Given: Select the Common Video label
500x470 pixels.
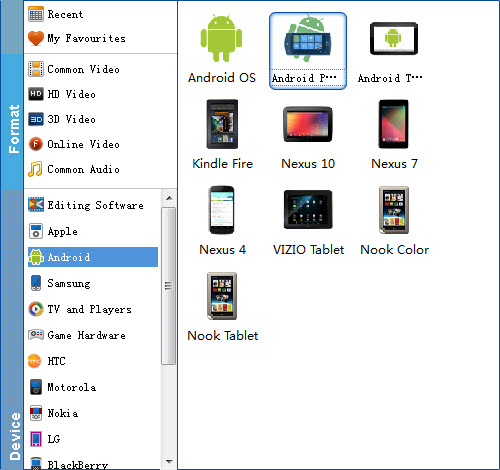Looking at the screenshot, I should (84, 69).
